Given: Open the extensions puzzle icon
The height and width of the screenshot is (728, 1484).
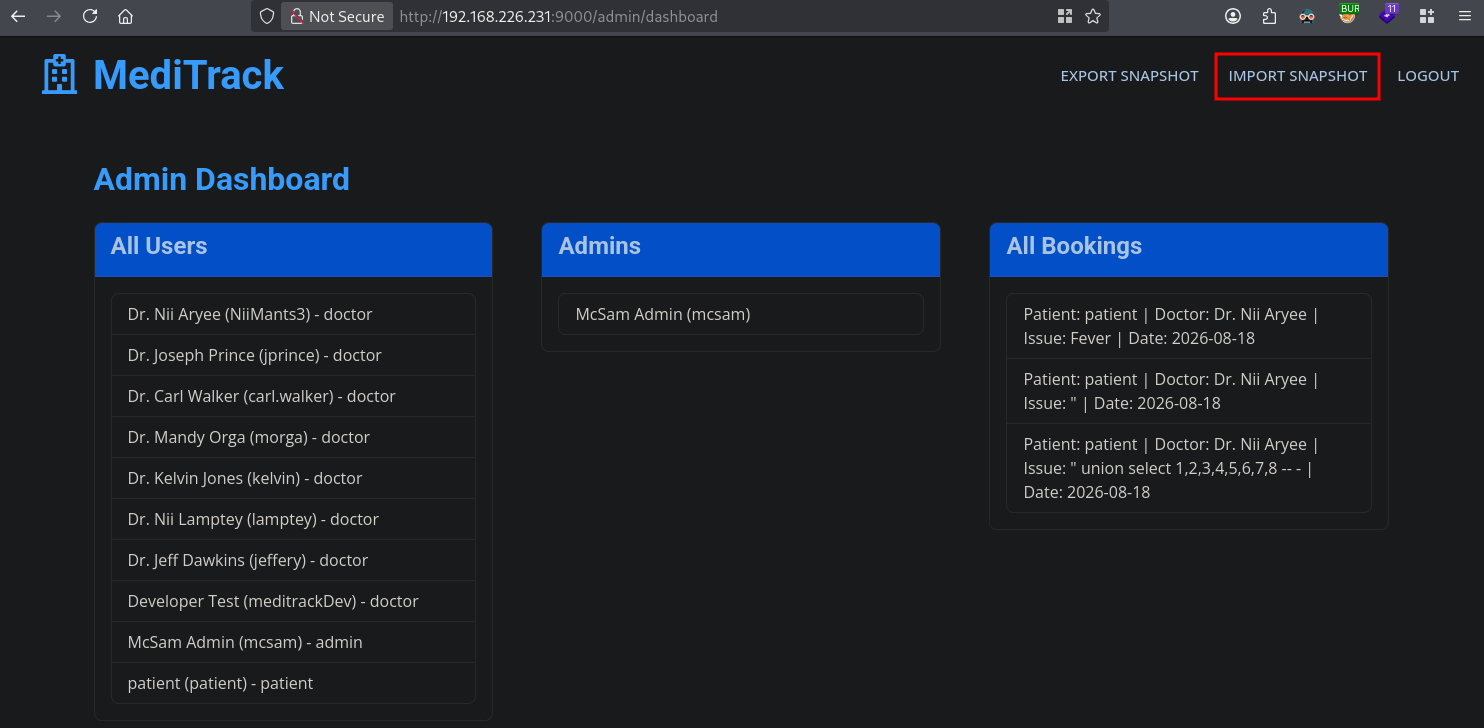Looking at the screenshot, I should pyautogui.click(x=1270, y=16).
